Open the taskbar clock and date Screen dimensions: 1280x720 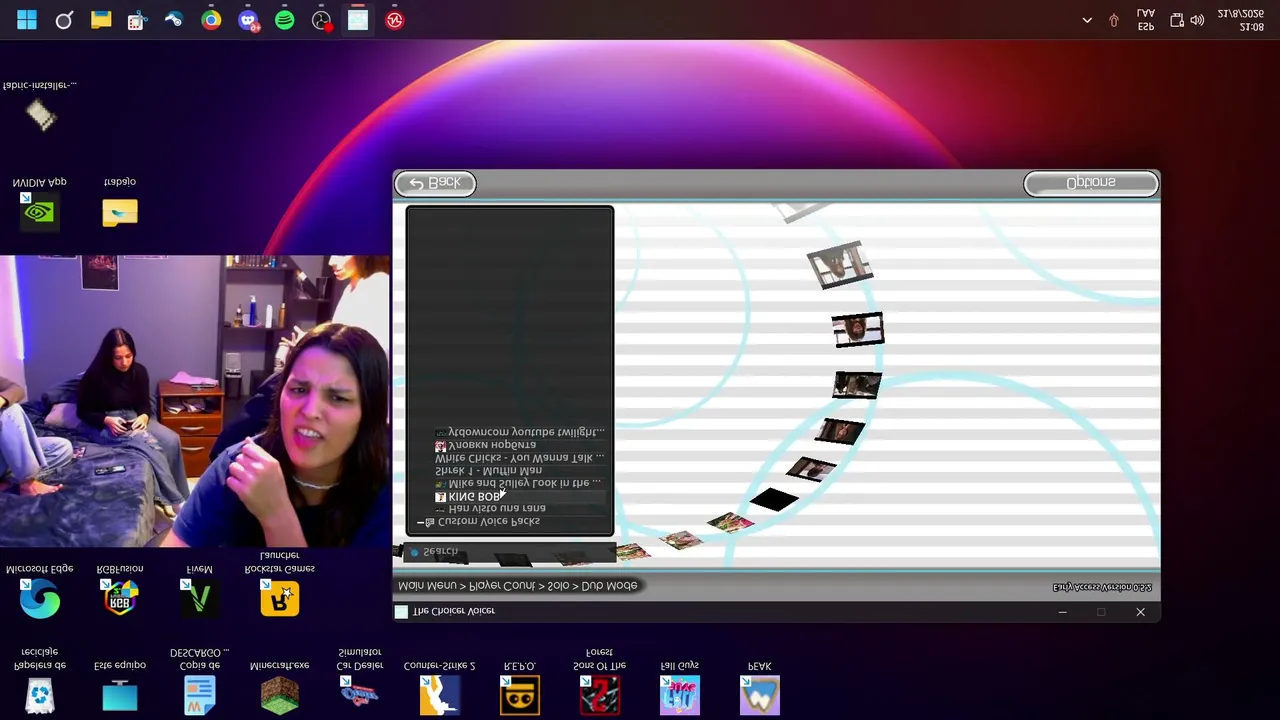point(1240,20)
